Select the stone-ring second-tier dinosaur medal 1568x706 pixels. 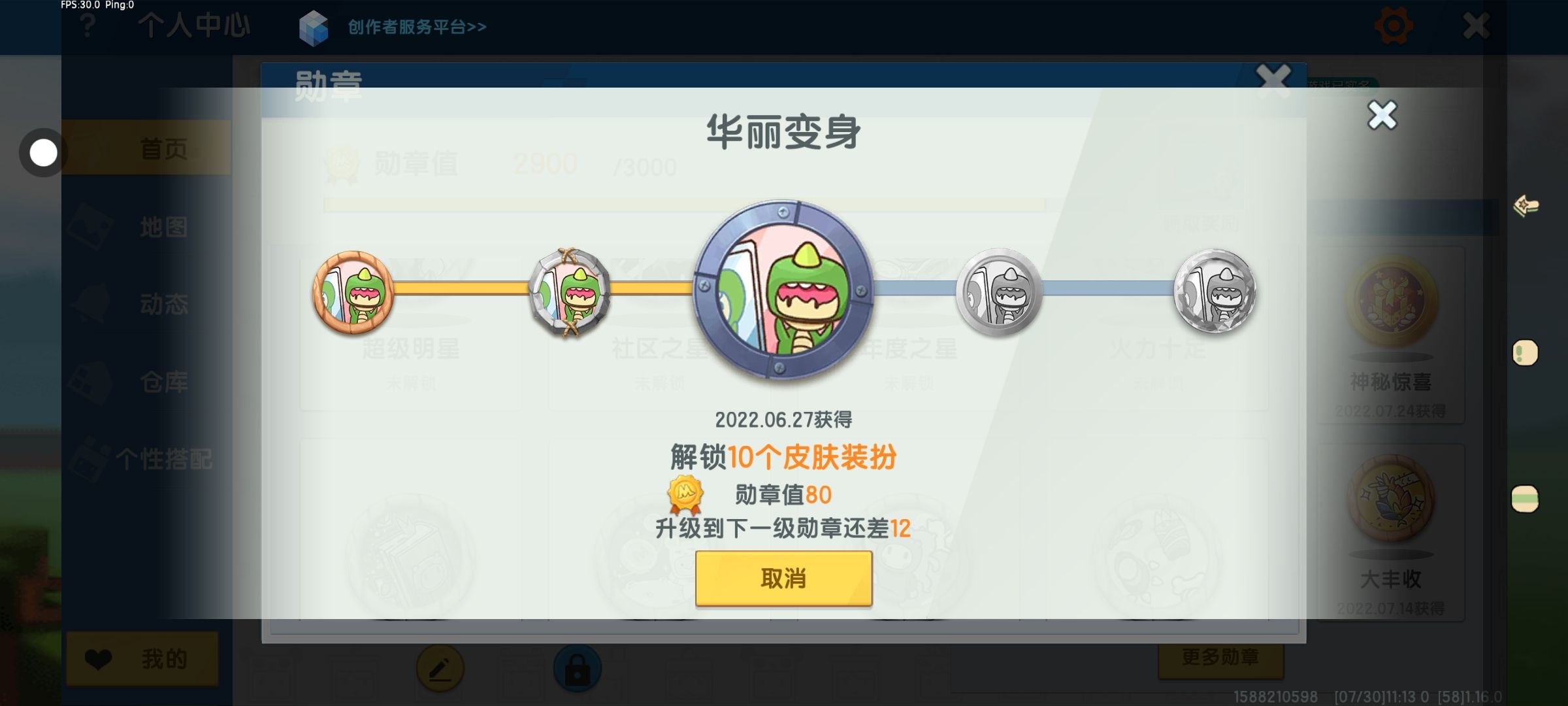569,292
